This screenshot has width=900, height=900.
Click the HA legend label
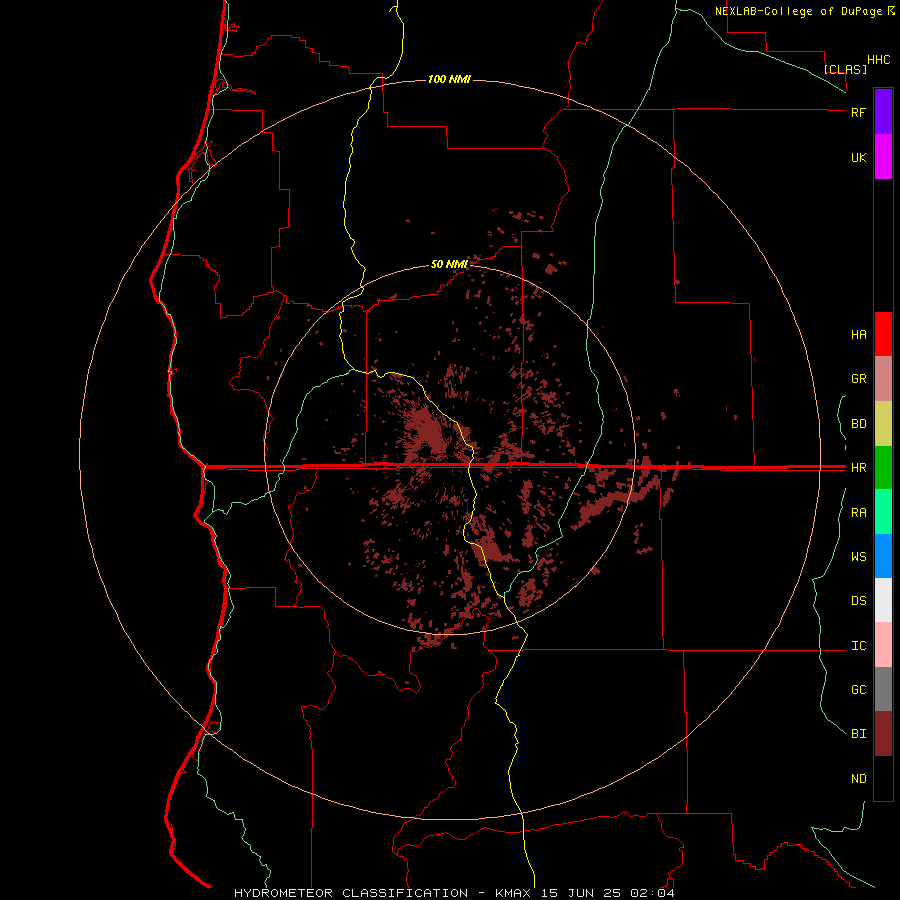[858, 334]
